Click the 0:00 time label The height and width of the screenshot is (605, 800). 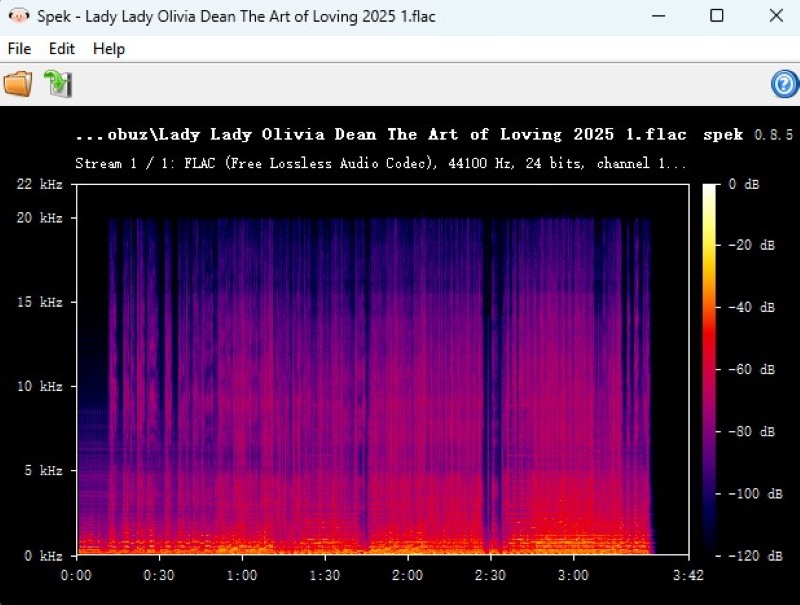tap(77, 575)
